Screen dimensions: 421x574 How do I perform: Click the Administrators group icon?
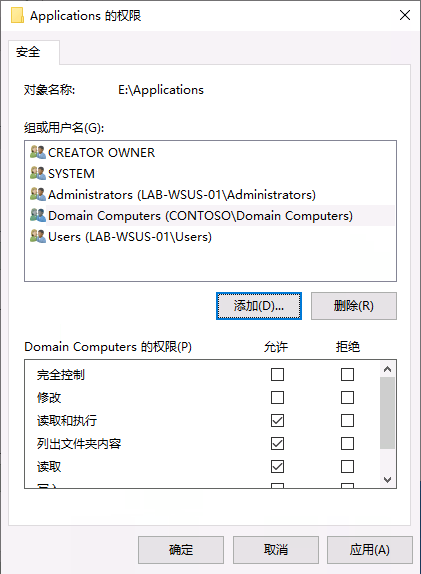click(38, 194)
